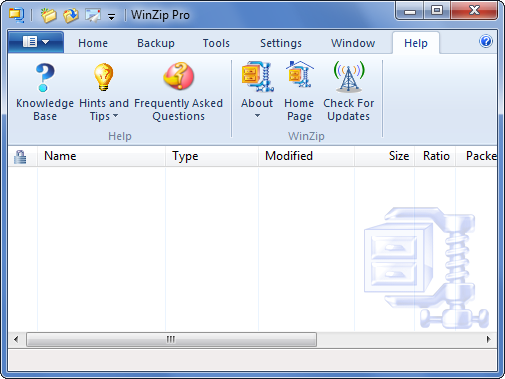Open Frequently Asked Questions
This screenshot has width=505, height=379.
click(x=178, y=76)
